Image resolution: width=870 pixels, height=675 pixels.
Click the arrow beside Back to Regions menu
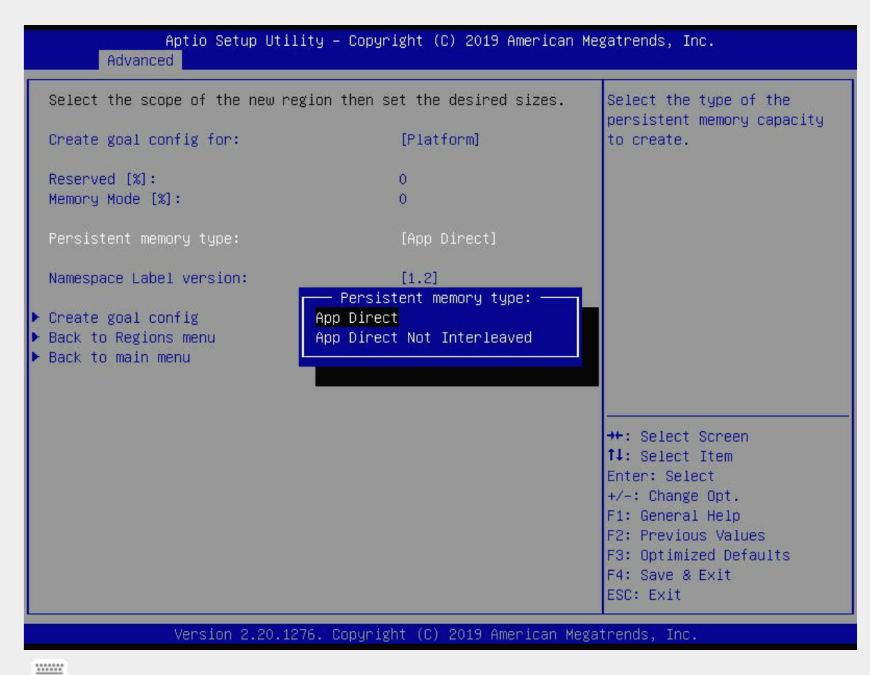pyautogui.click(x=36, y=337)
